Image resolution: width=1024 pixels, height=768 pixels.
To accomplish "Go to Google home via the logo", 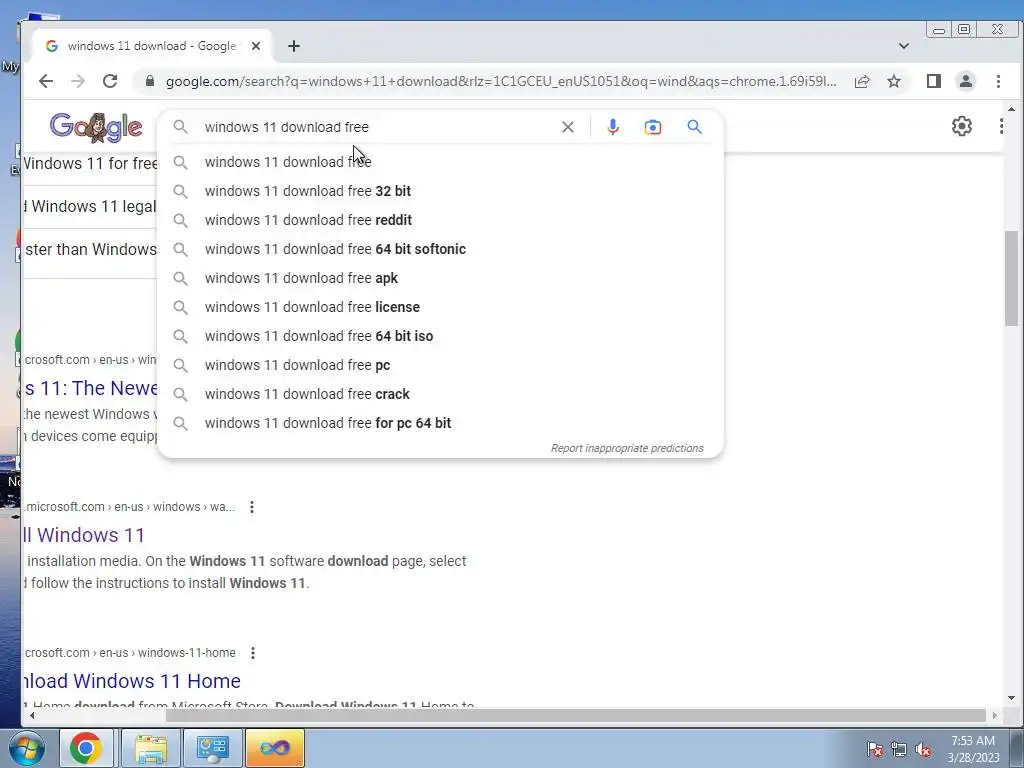I will (x=96, y=127).
